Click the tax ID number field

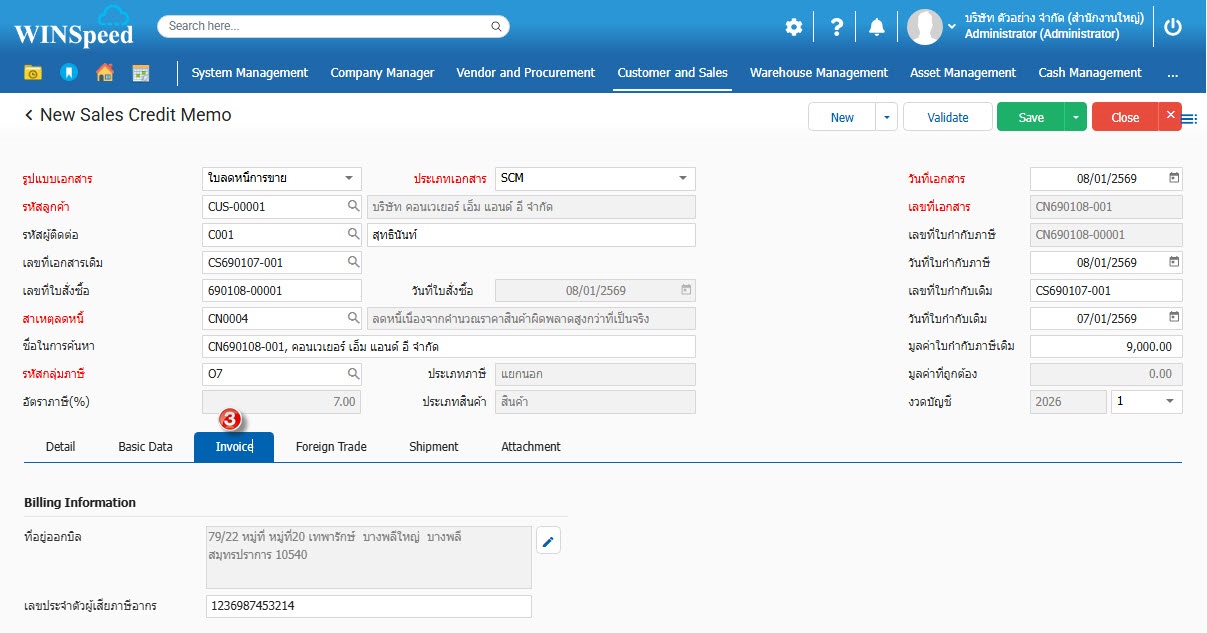[x=368, y=606]
